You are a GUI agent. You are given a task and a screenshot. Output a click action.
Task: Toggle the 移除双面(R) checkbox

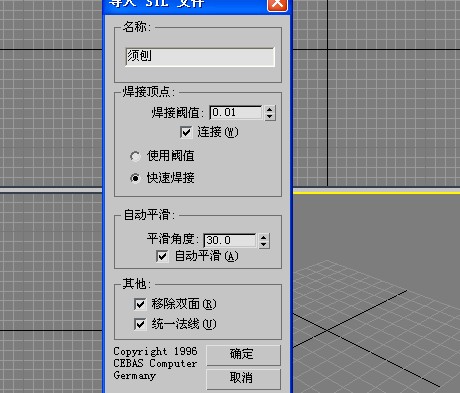tap(140, 304)
